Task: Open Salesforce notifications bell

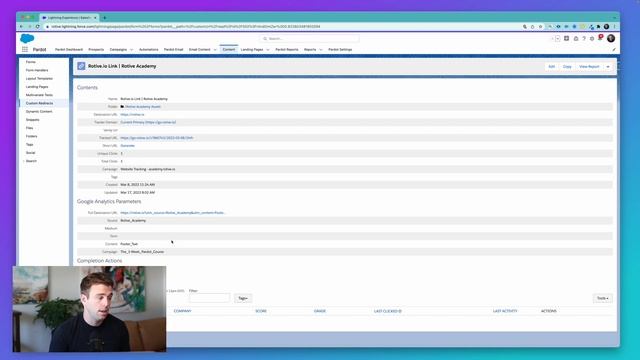Action: pyautogui.click(x=600, y=38)
